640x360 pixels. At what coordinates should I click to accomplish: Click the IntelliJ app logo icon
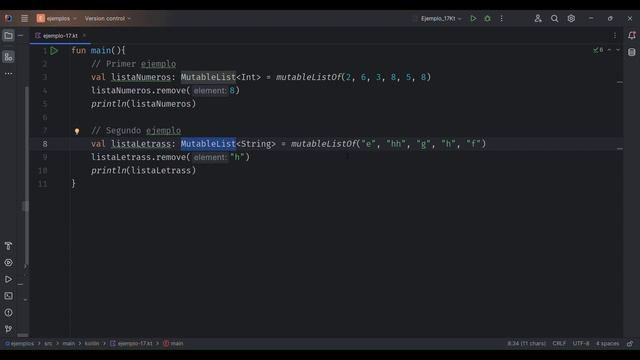(8, 18)
